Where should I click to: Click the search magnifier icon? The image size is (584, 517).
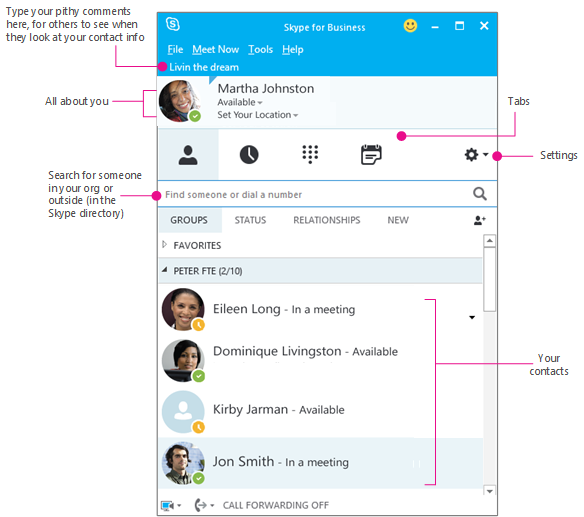pyautogui.click(x=480, y=194)
